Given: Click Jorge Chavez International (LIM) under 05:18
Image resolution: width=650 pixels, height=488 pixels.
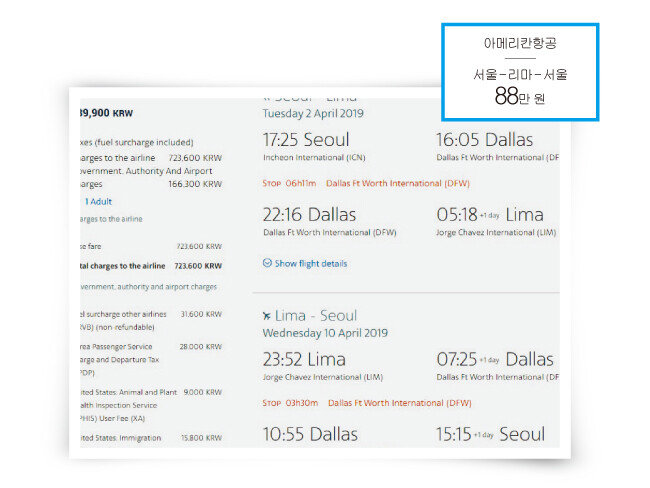Looking at the screenshot, I should click(x=496, y=233).
